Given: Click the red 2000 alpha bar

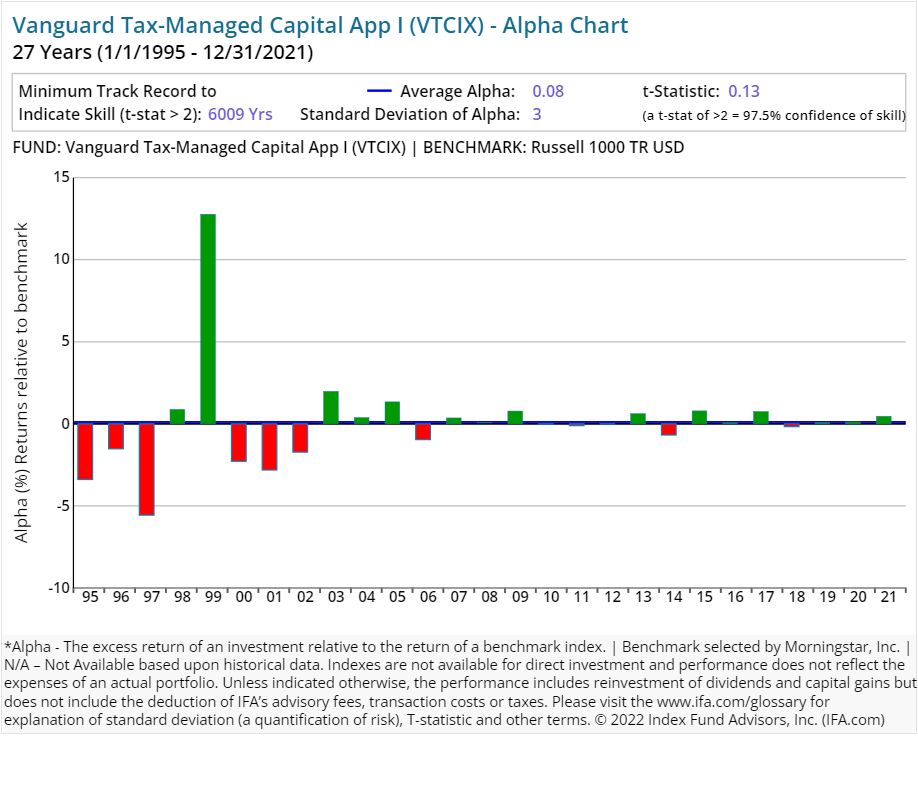Looking at the screenshot, I should [239, 442].
